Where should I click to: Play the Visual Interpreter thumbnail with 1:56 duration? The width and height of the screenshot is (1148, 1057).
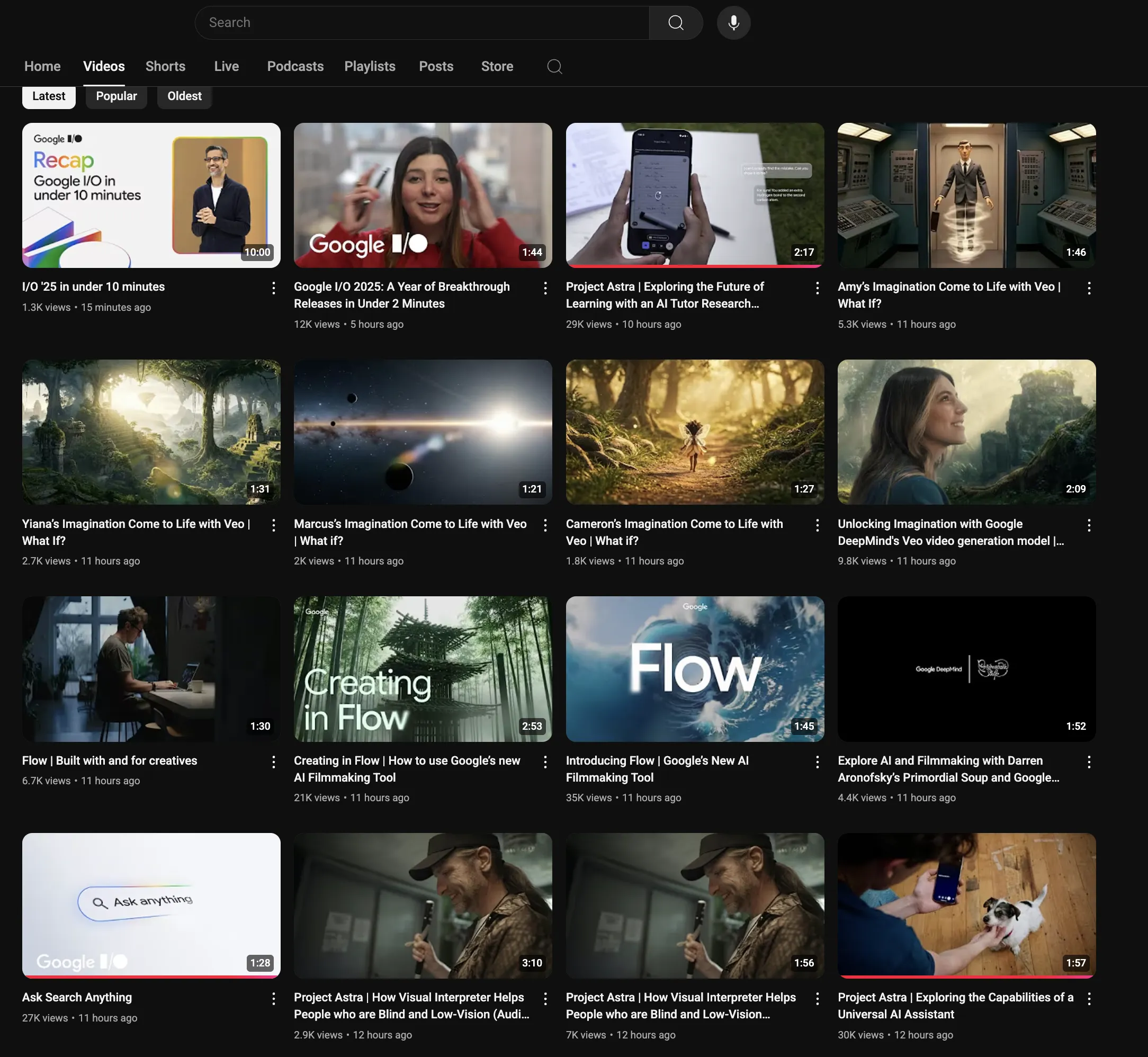(695, 906)
